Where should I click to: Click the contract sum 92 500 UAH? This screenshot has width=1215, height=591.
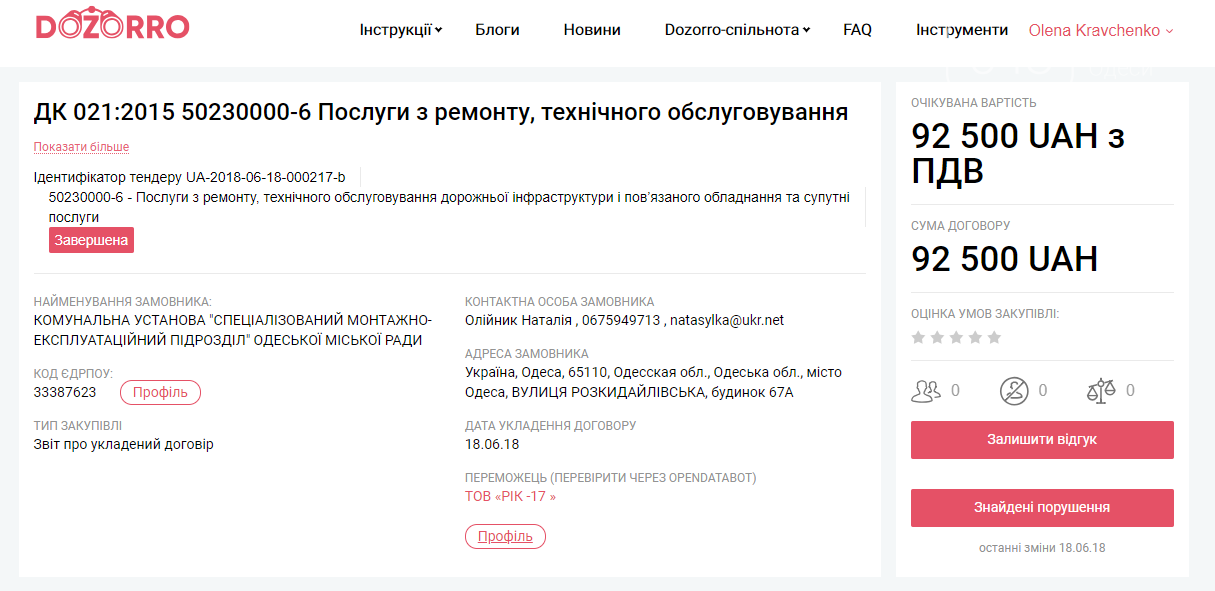1005,259
